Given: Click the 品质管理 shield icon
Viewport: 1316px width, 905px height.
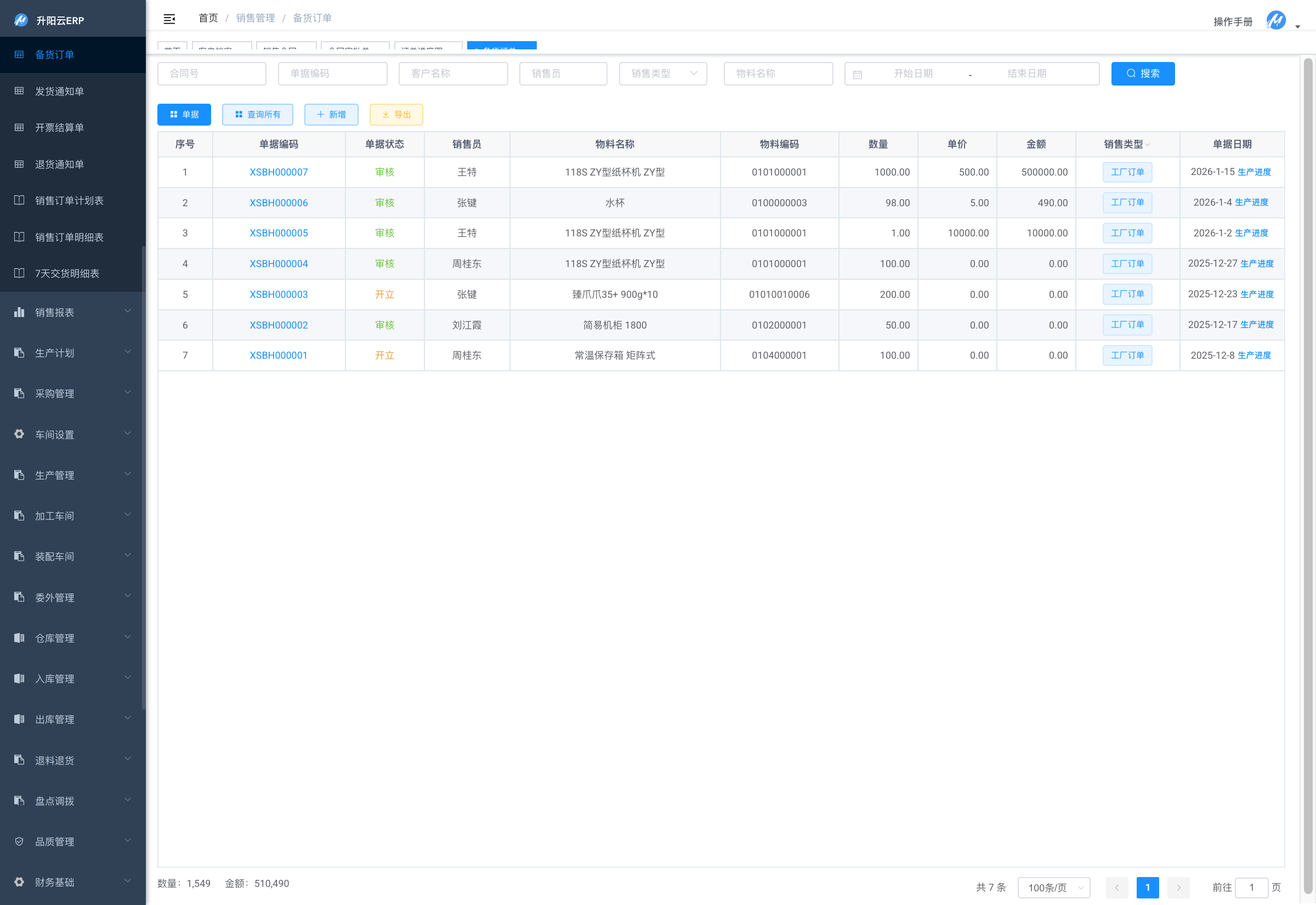Looking at the screenshot, I should 19,841.
